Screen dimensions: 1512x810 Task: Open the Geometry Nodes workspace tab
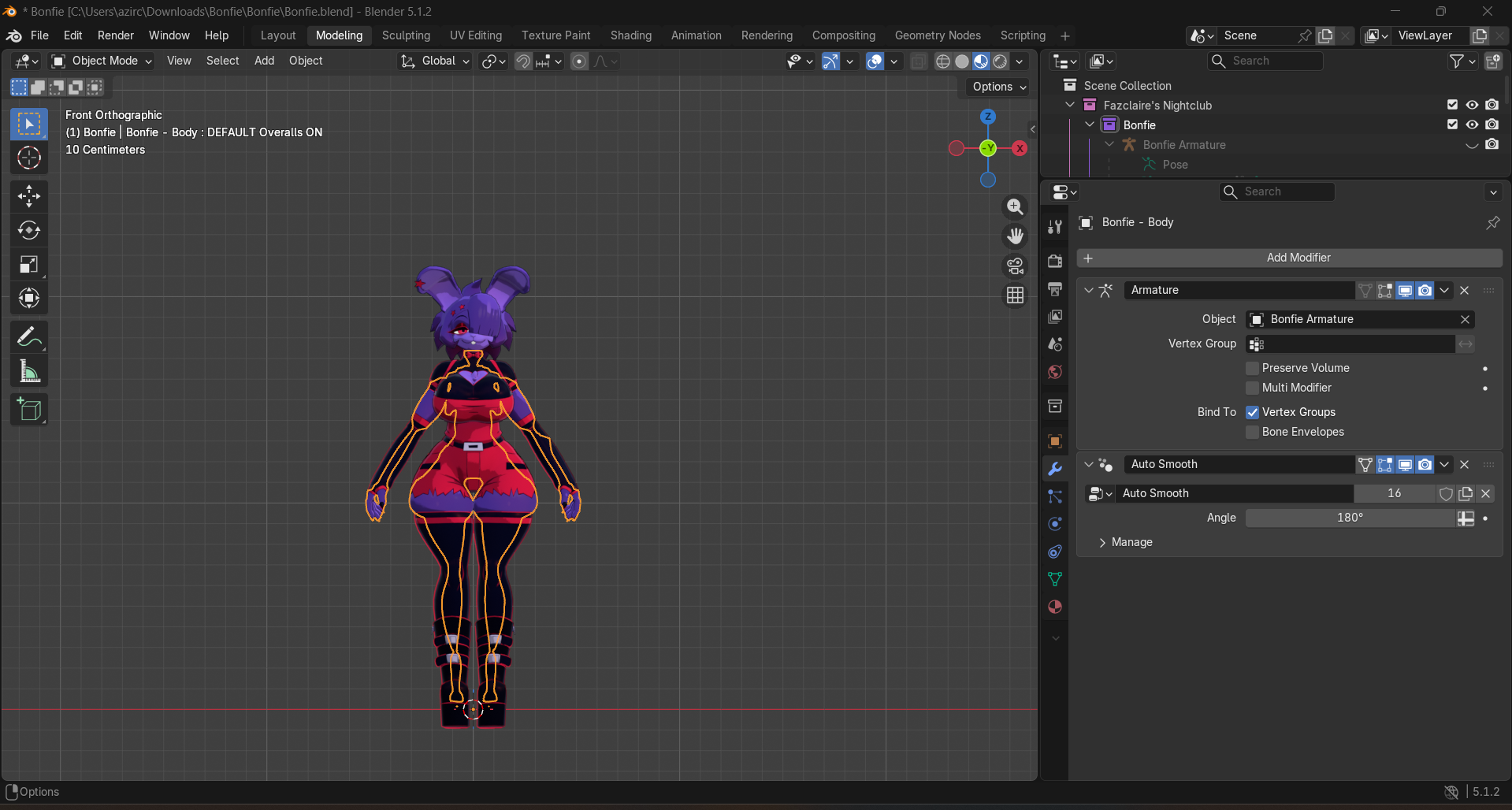pyautogui.click(x=938, y=35)
